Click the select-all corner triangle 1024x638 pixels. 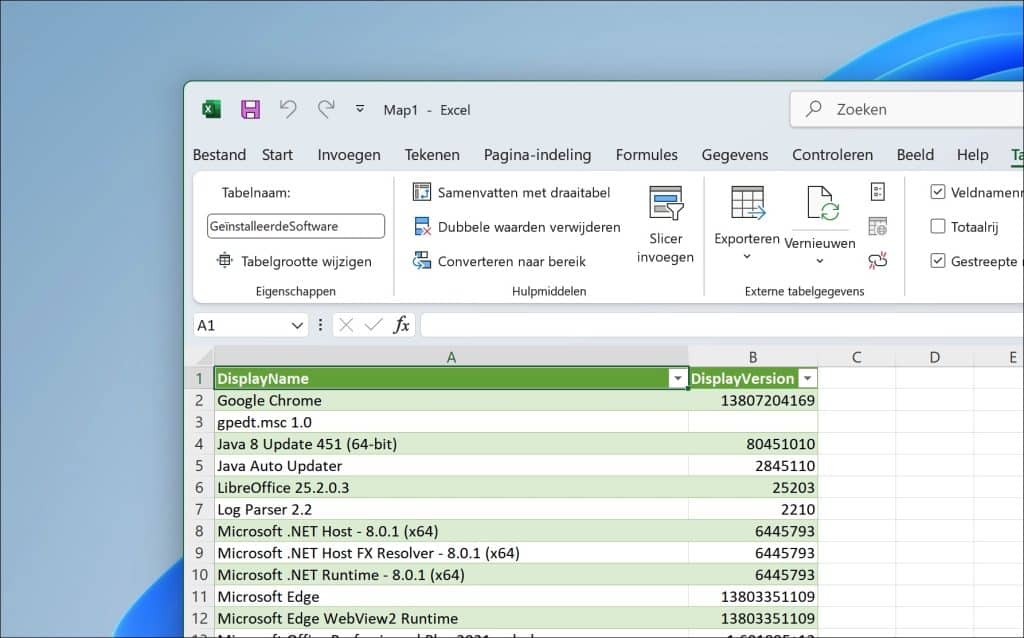(x=203, y=357)
